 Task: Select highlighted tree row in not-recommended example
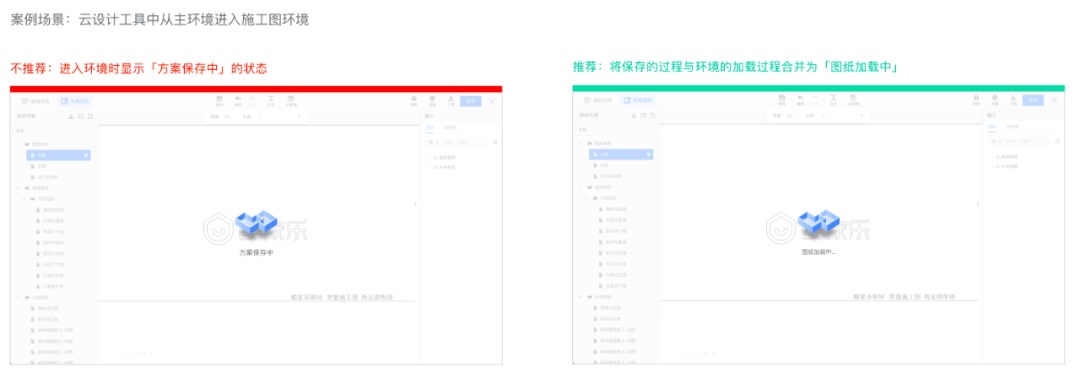click(59, 156)
